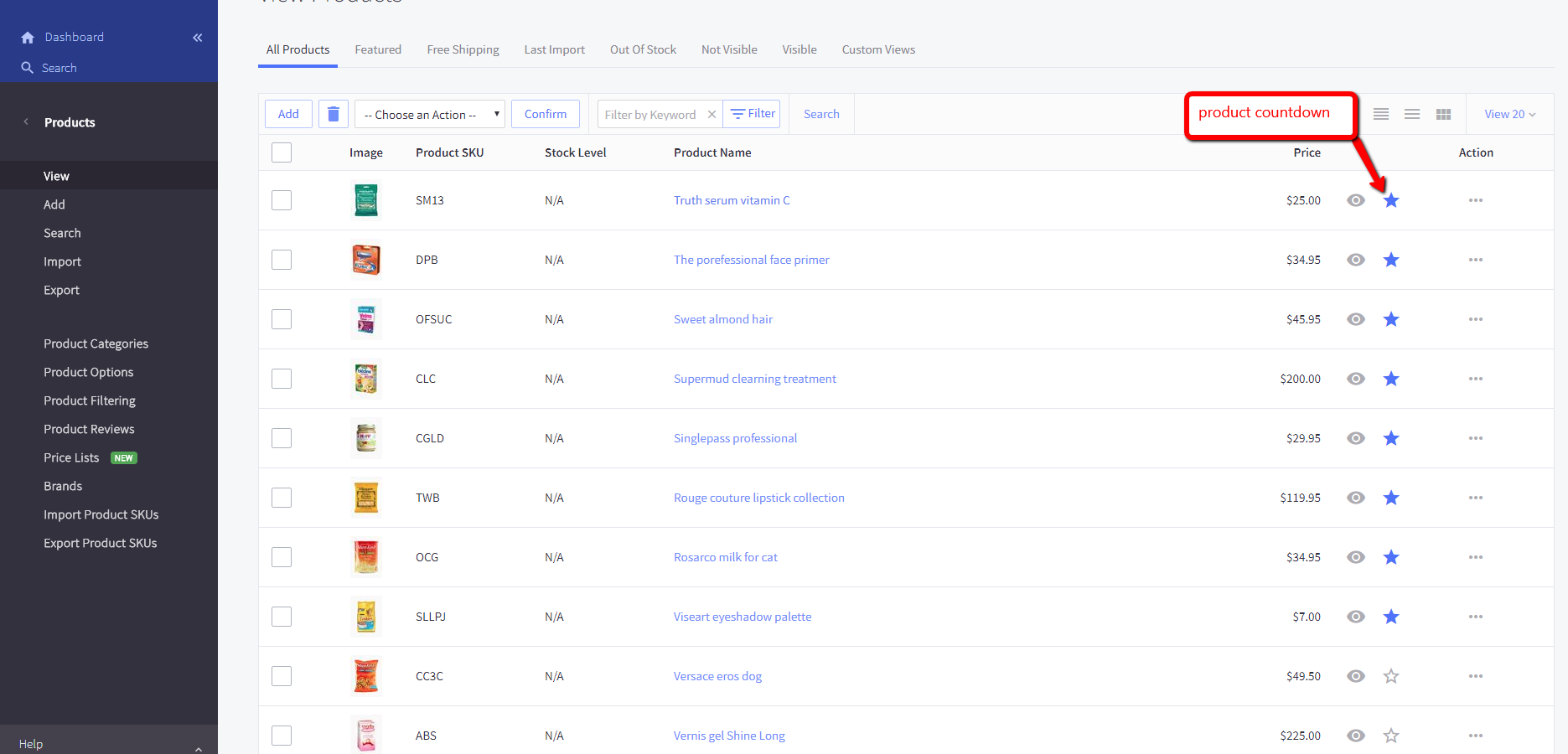The height and width of the screenshot is (754, 1568).
Task: Open Import Product SKUs in sidebar
Action: (101, 514)
